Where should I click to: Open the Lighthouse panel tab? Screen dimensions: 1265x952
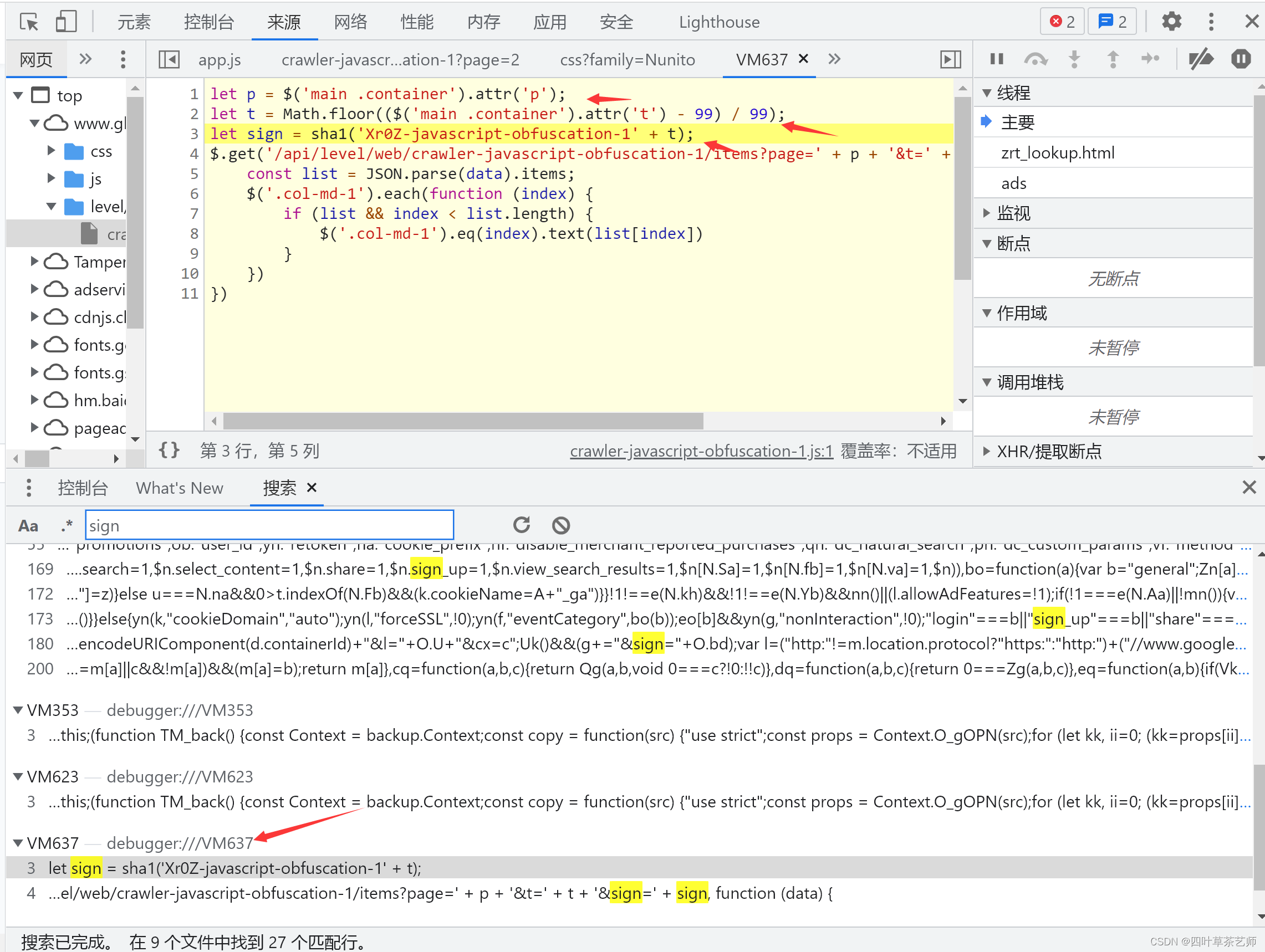point(719,22)
